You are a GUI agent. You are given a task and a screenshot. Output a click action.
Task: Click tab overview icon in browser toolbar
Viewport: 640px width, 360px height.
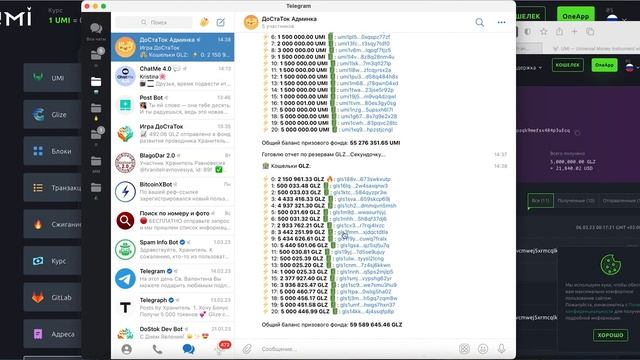590,31
